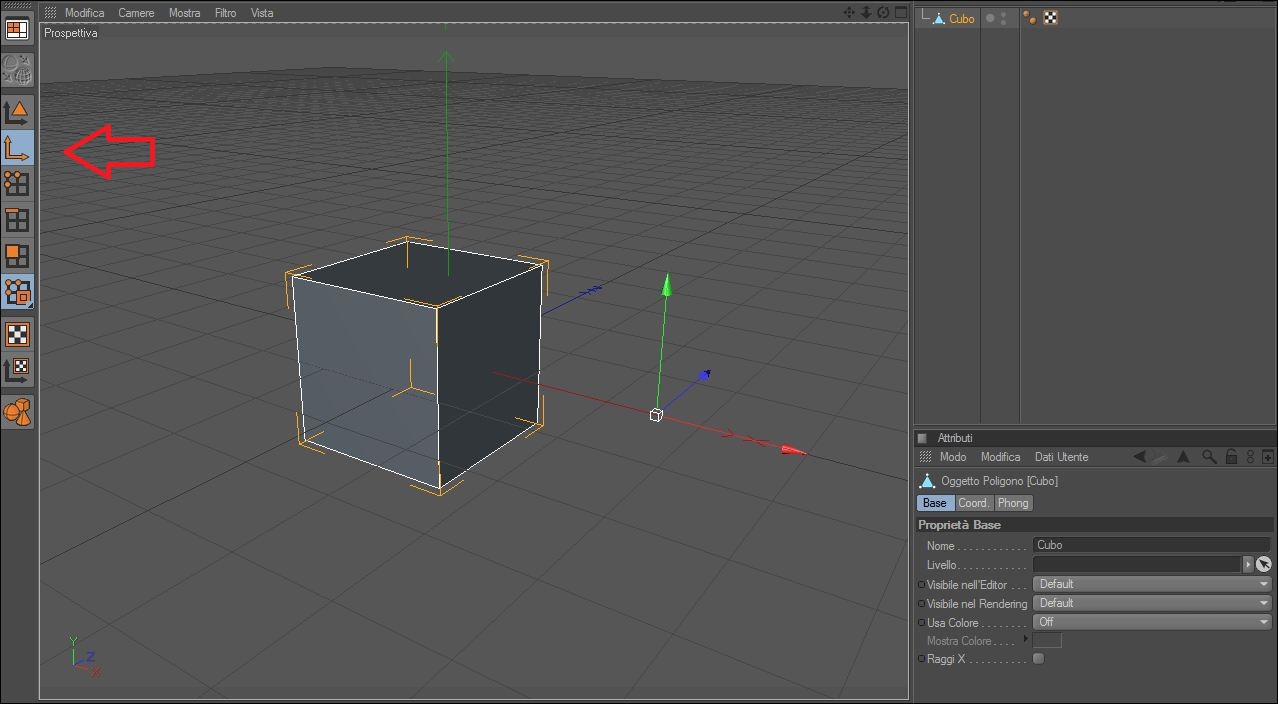
Task: Switch to Polygons mode icon
Action: [17, 256]
